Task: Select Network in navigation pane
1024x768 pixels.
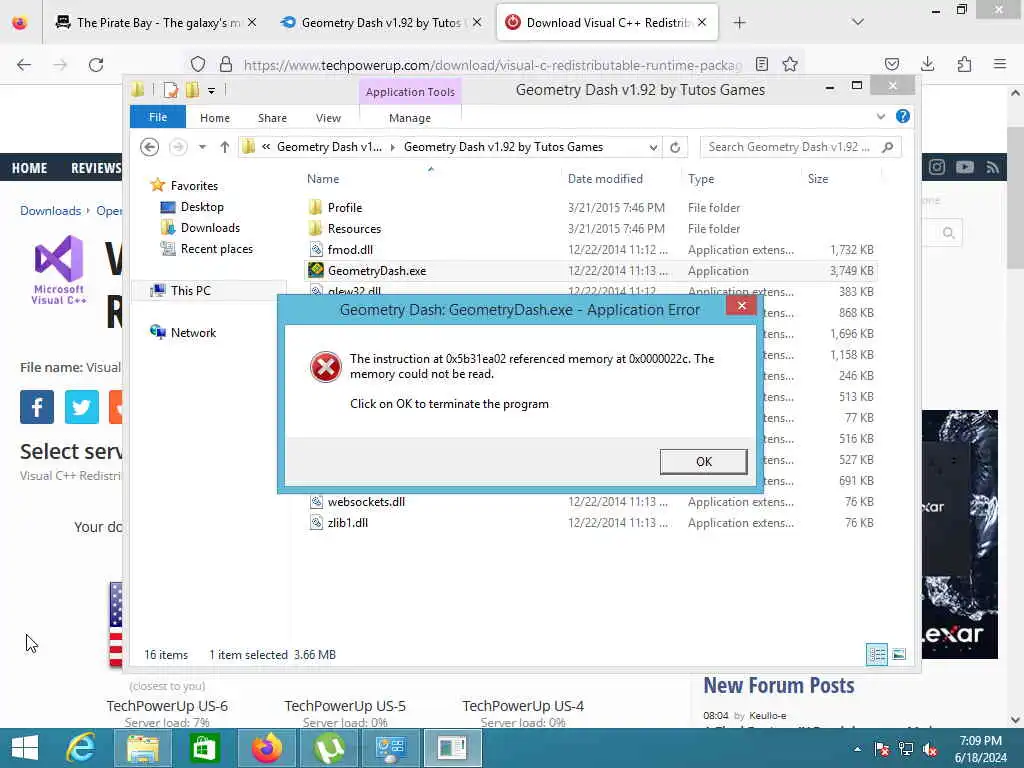Action: tap(193, 332)
